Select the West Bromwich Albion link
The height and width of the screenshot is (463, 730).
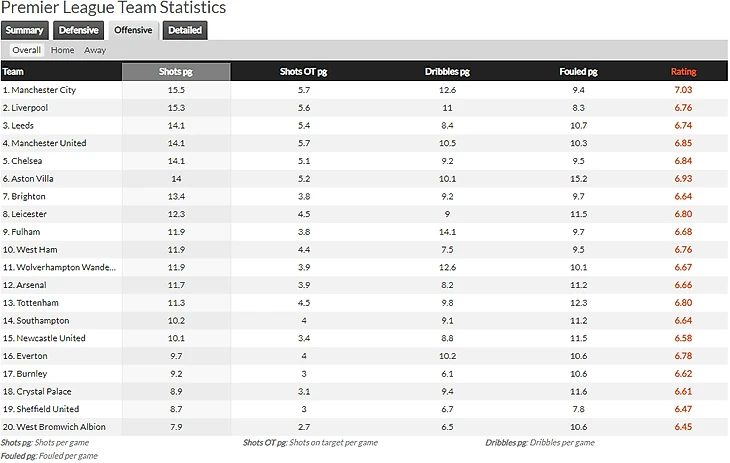click(57, 427)
